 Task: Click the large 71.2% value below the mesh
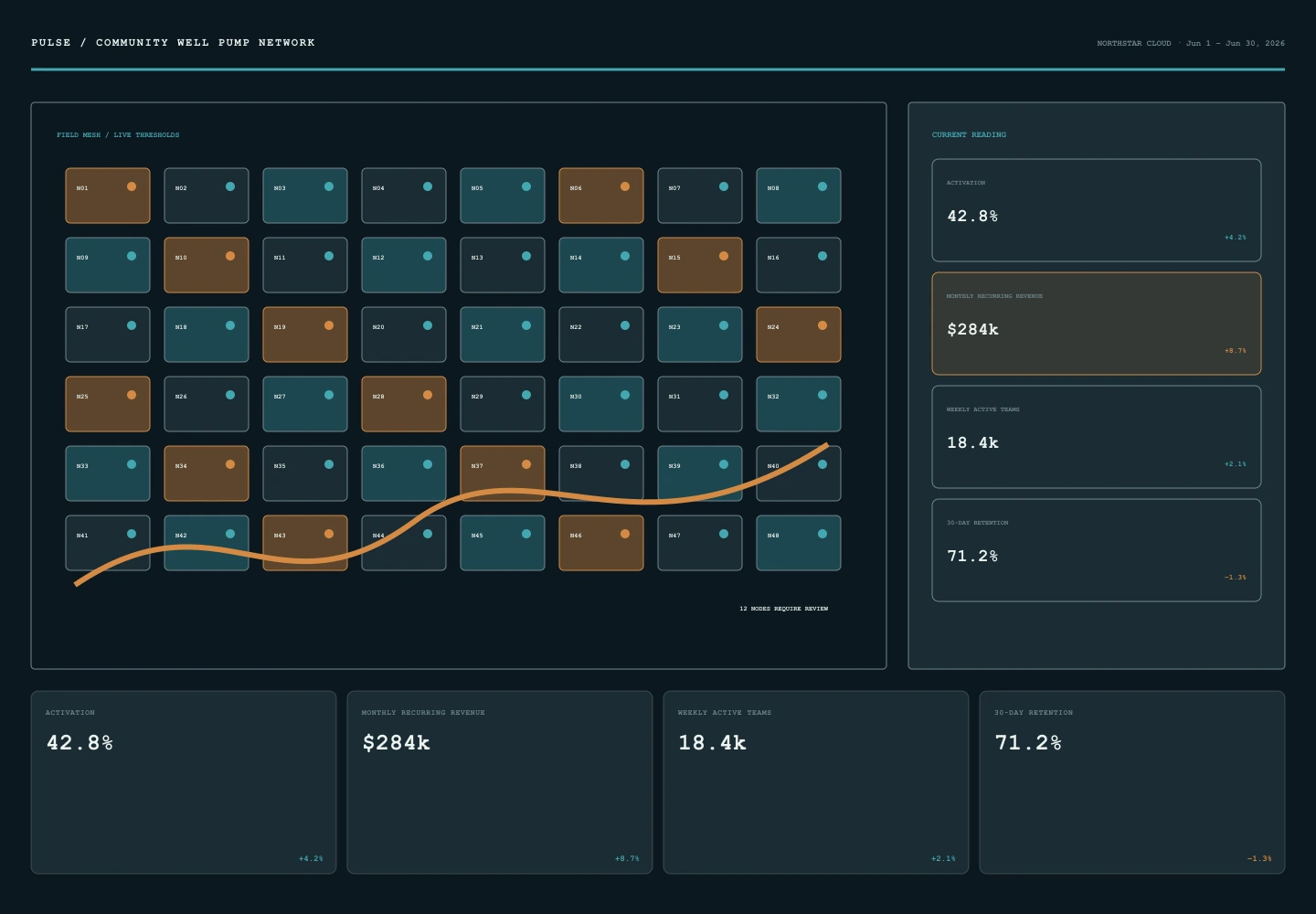tap(1028, 743)
